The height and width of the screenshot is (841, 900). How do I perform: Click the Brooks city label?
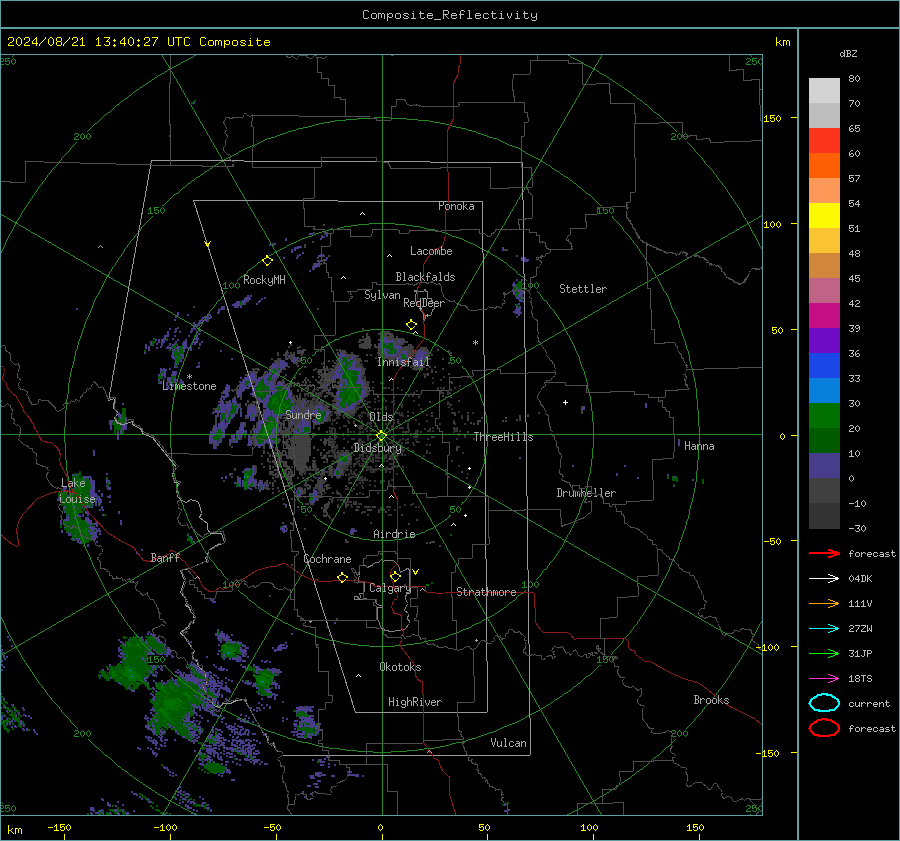[711, 700]
